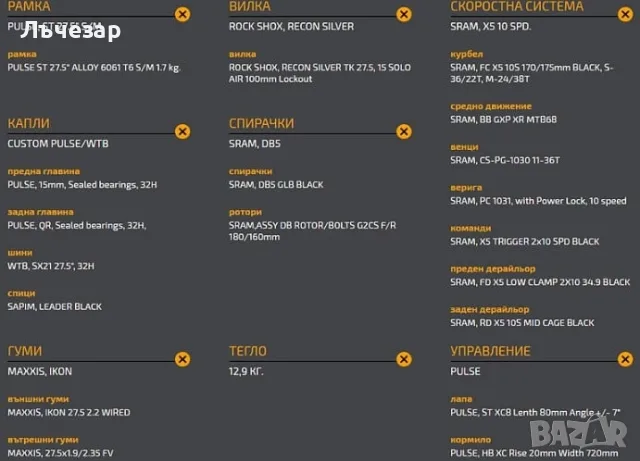Collapse the ВИЛКА section with its X icon

click(404, 14)
